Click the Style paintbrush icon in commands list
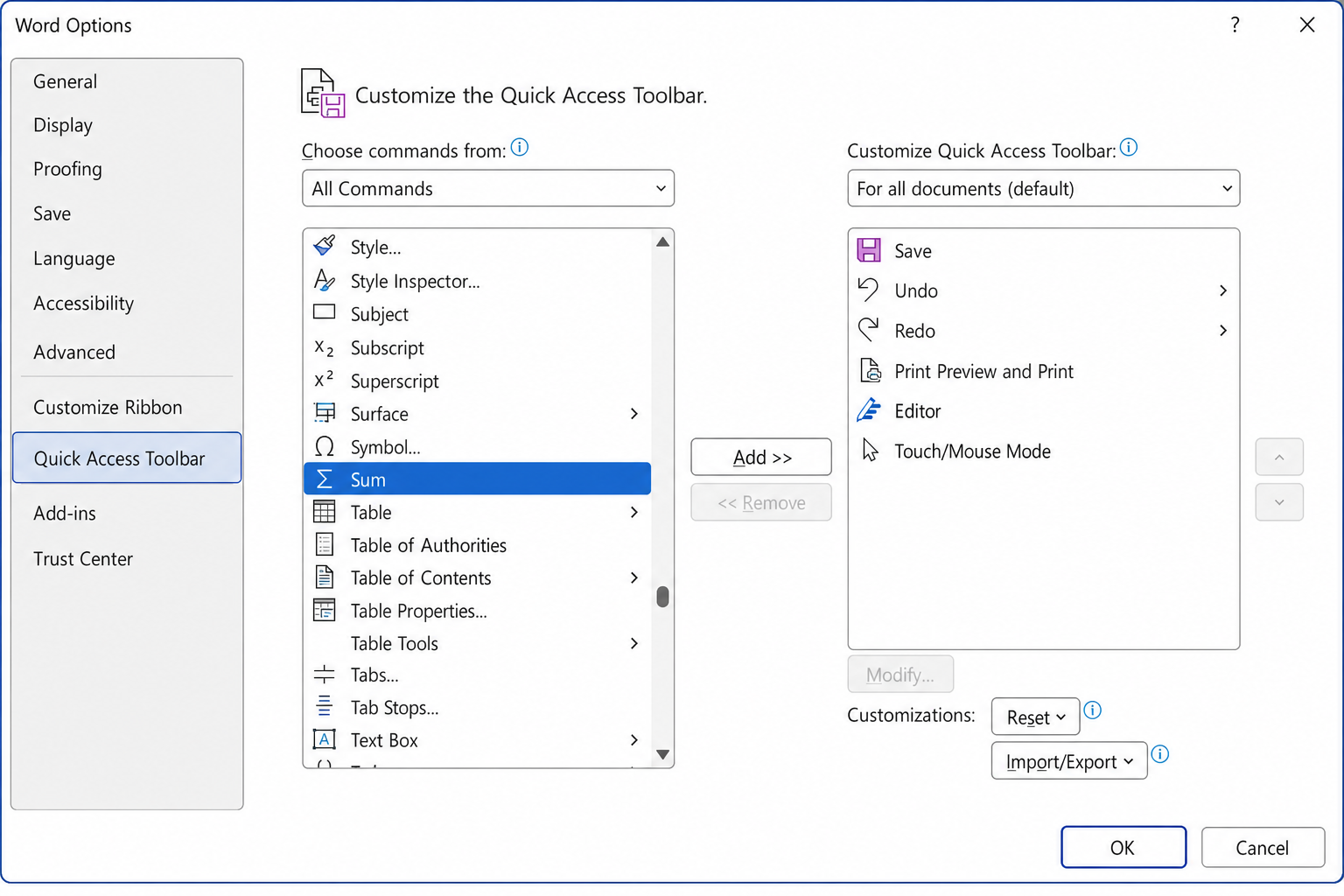 (x=325, y=246)
